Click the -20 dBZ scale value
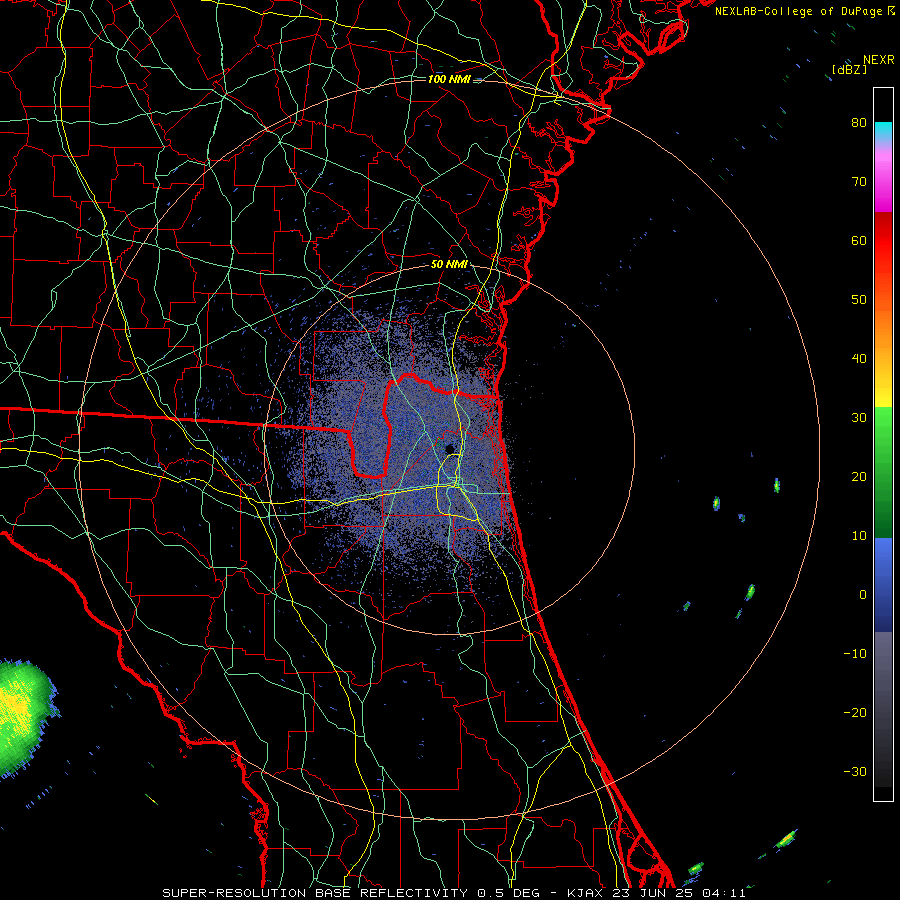 pos(855,712)
